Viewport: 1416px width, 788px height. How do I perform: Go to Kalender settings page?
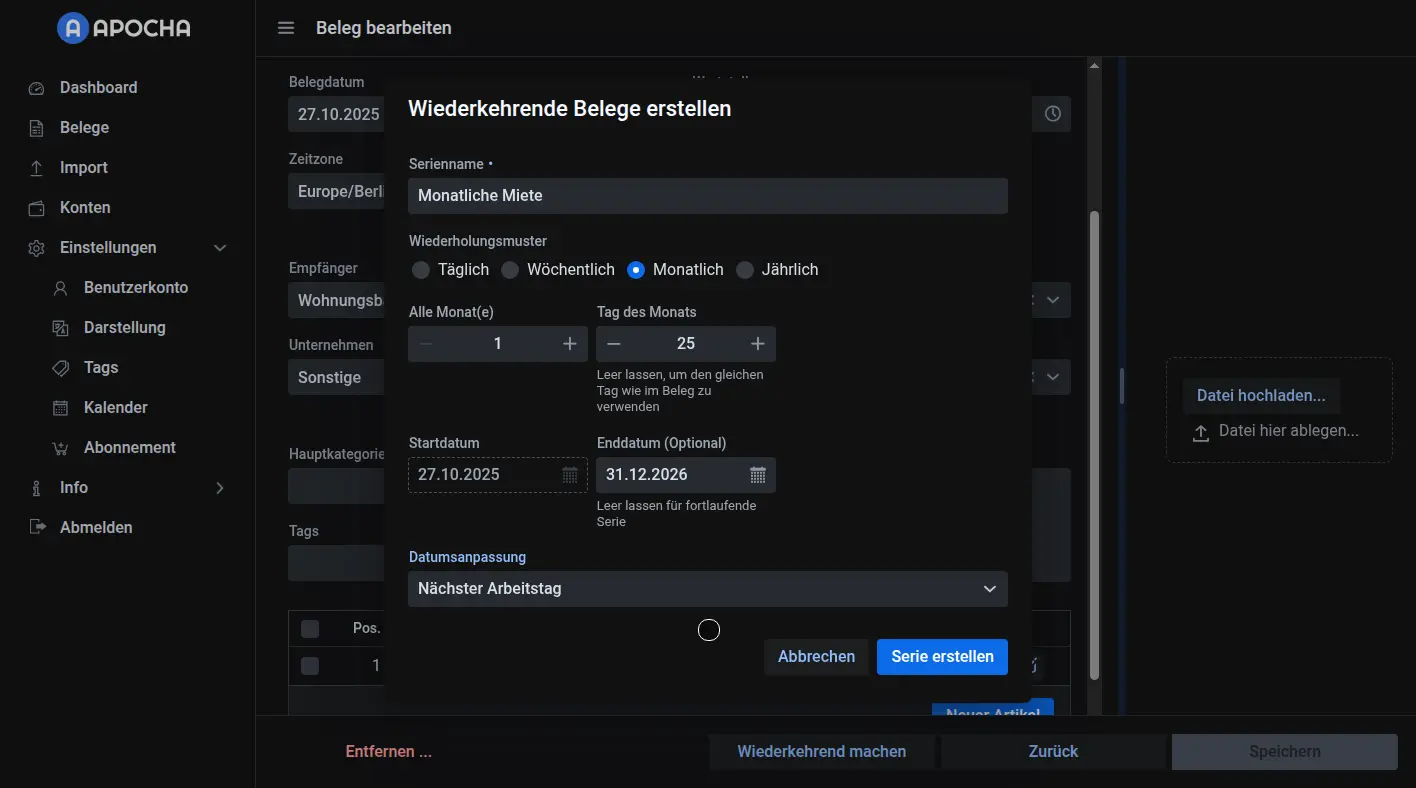point(115,408)
